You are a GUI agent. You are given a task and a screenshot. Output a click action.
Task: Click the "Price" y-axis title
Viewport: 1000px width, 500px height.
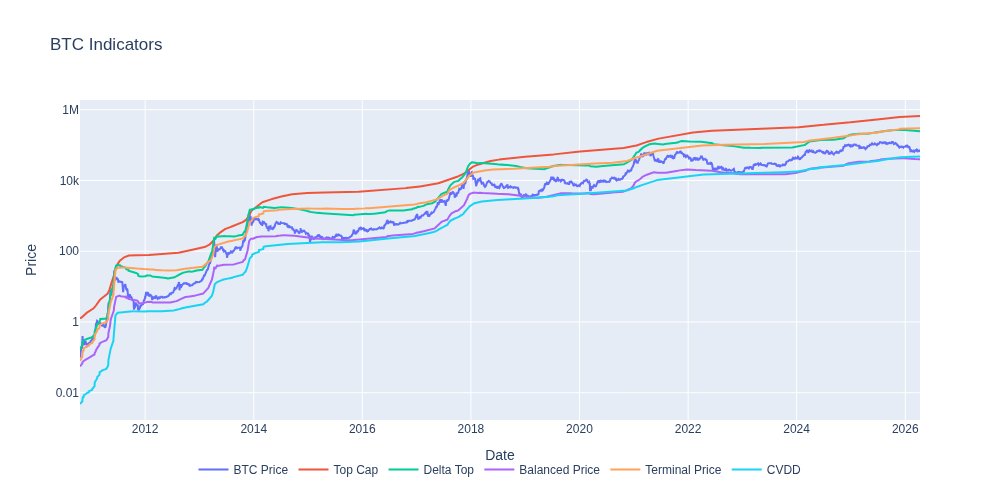tap(31, 260)
